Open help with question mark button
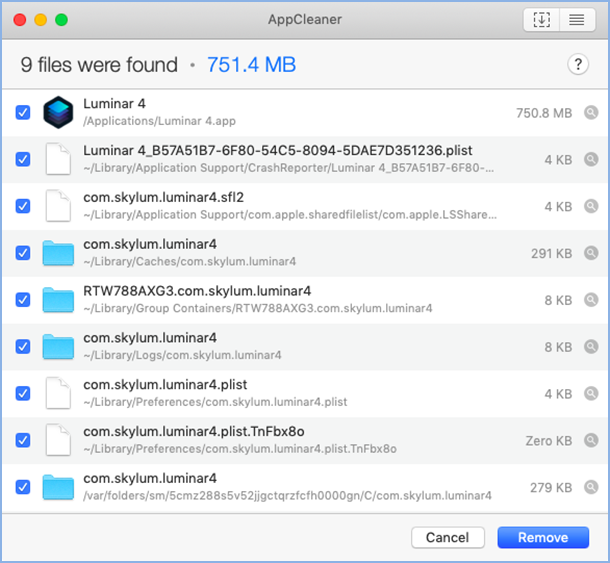610x563 pixels. tap(578, 64)
